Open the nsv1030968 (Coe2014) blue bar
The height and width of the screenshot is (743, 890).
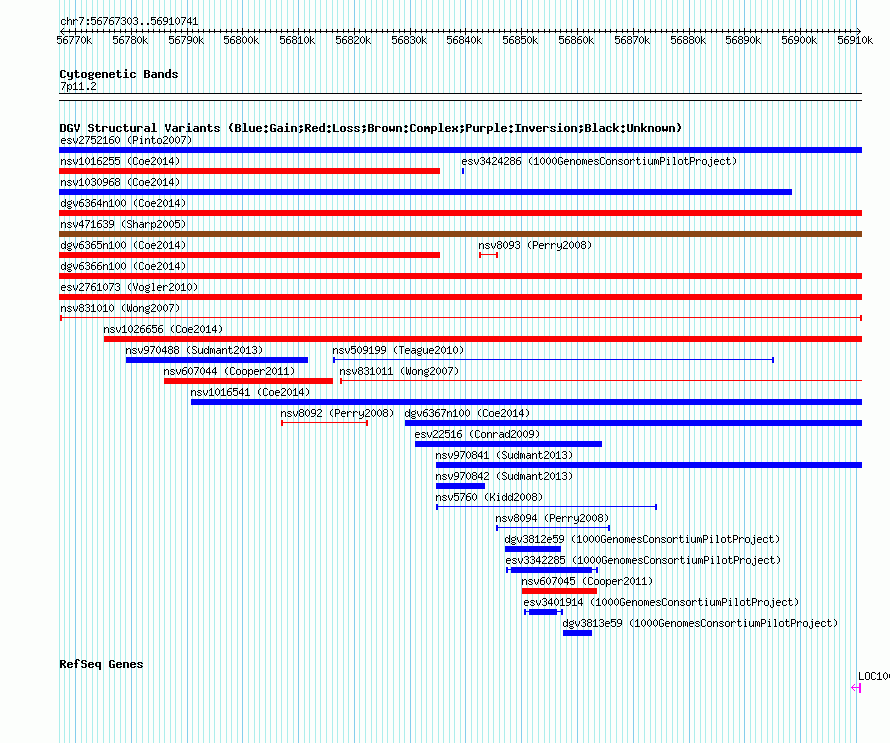[425, 192]
